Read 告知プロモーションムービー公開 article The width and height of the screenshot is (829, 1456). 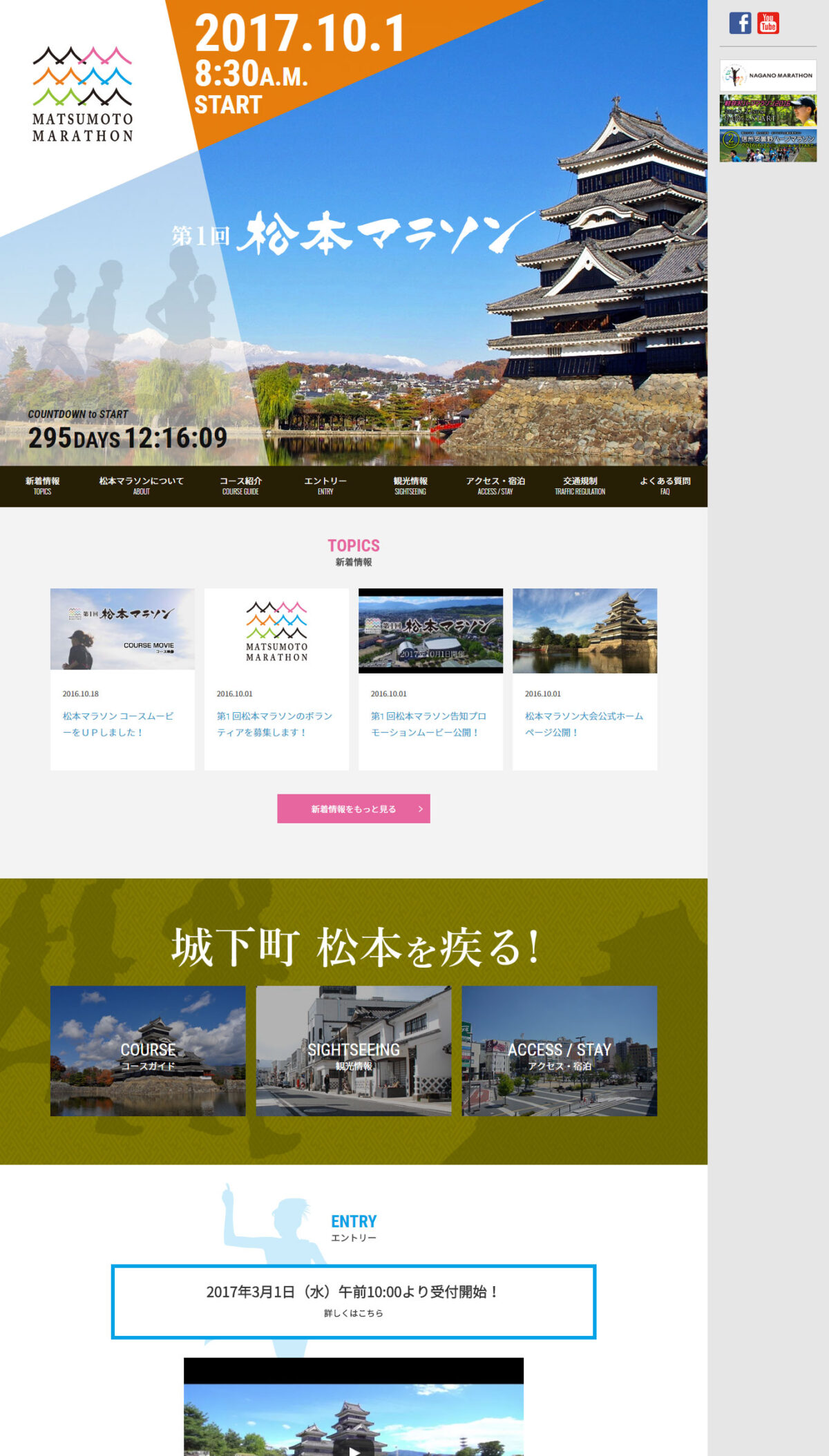428,724
